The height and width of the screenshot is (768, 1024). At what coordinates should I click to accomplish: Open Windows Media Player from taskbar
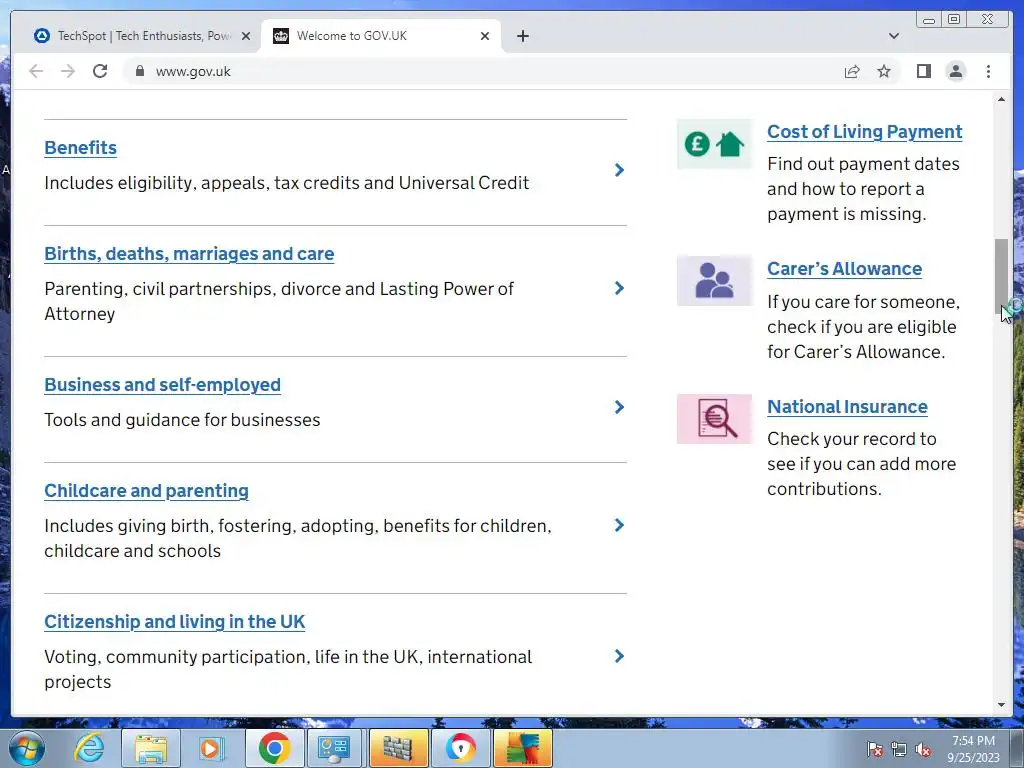[210, 748]
